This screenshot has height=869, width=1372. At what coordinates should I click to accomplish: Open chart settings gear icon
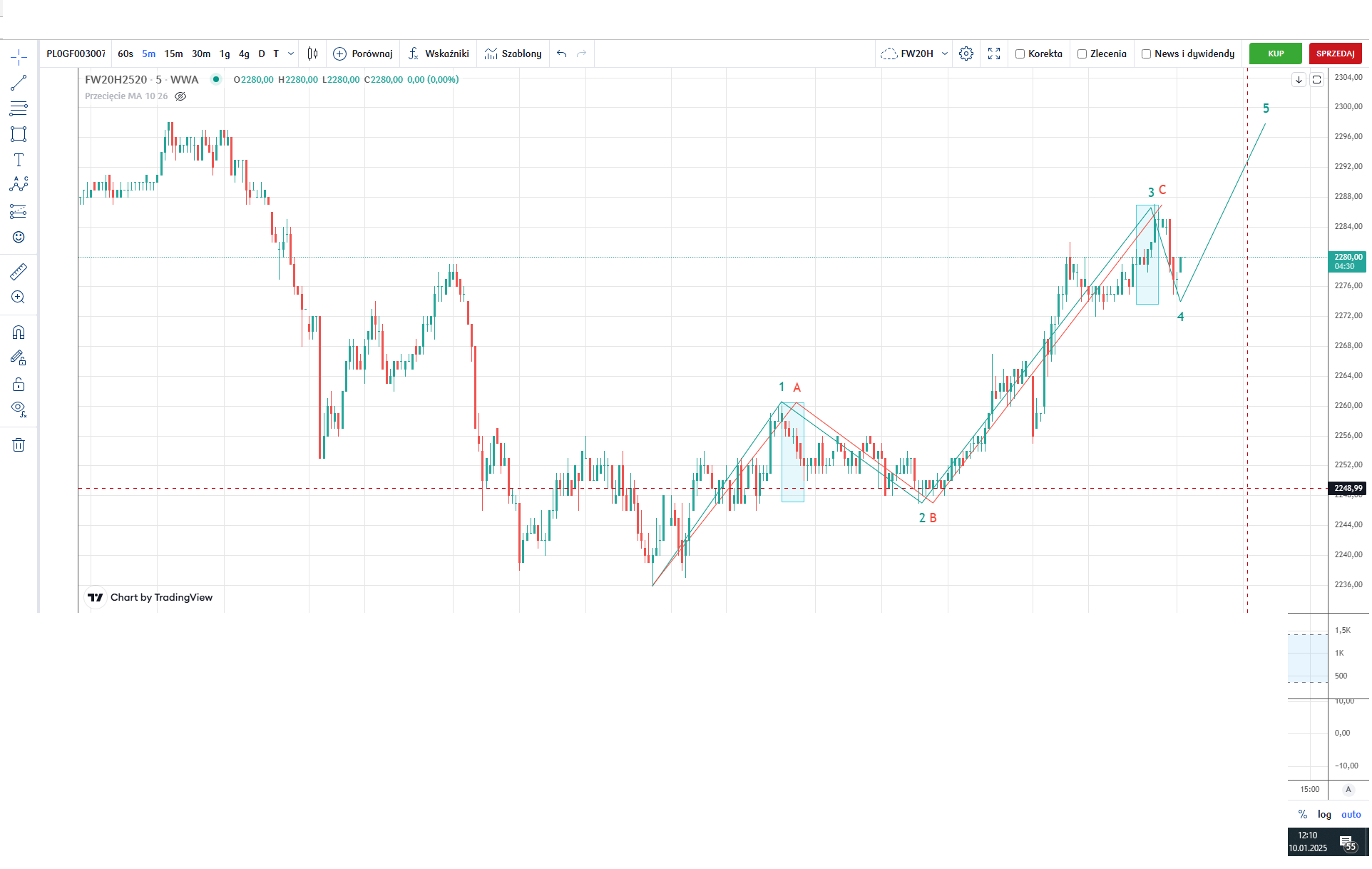(x=966, y=54)
